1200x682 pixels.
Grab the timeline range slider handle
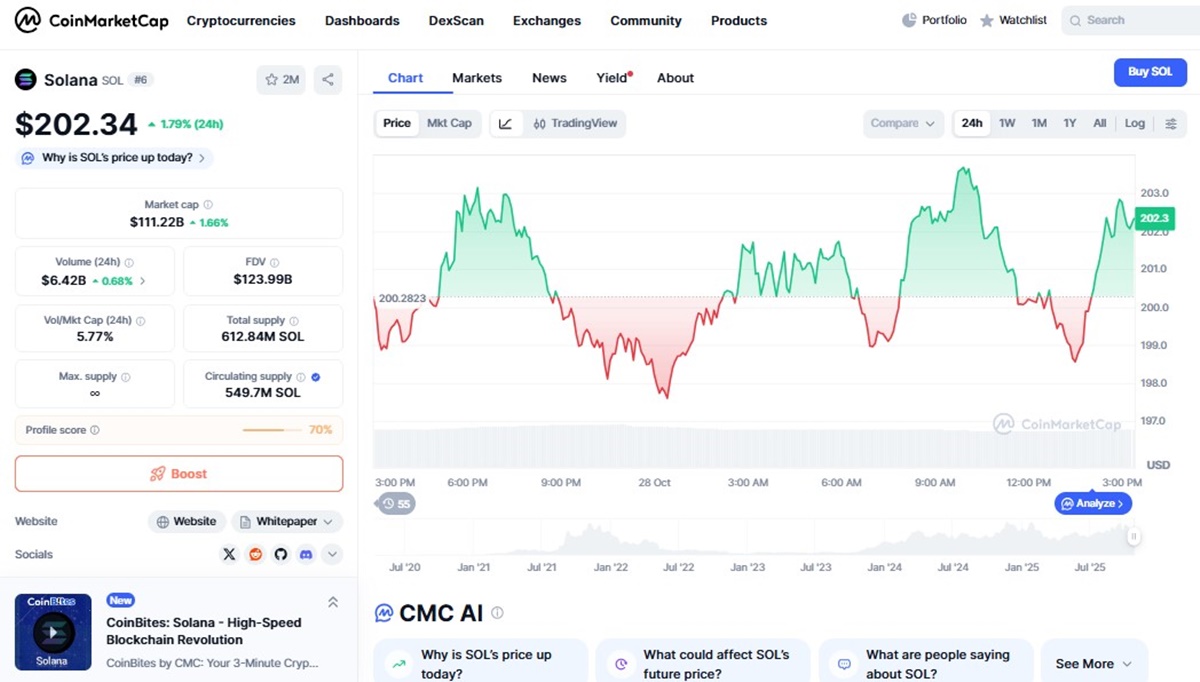point(1134,537)
